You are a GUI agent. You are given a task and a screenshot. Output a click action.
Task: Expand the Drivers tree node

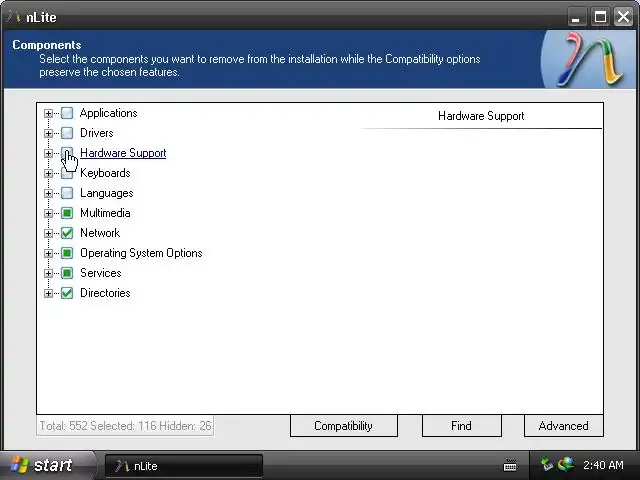(x=48, y=133)
